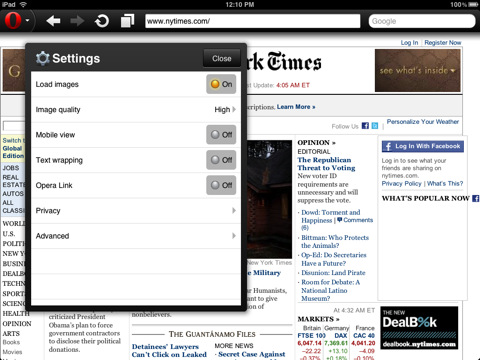Click the FTSE 100 index
This screenshot has width=480, height=360.
tap(312, 336)
